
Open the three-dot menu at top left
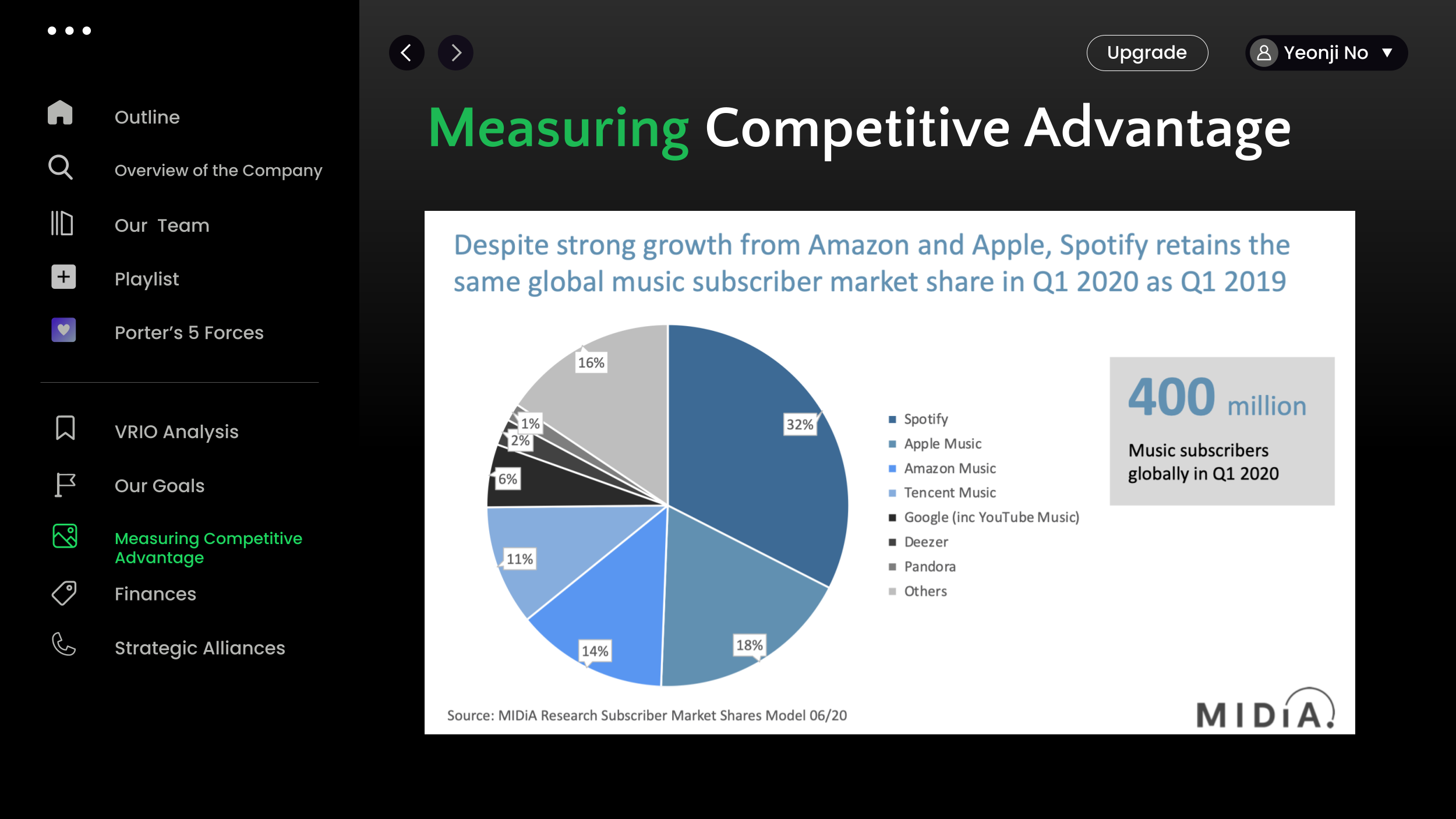click(x=69, y=30)
